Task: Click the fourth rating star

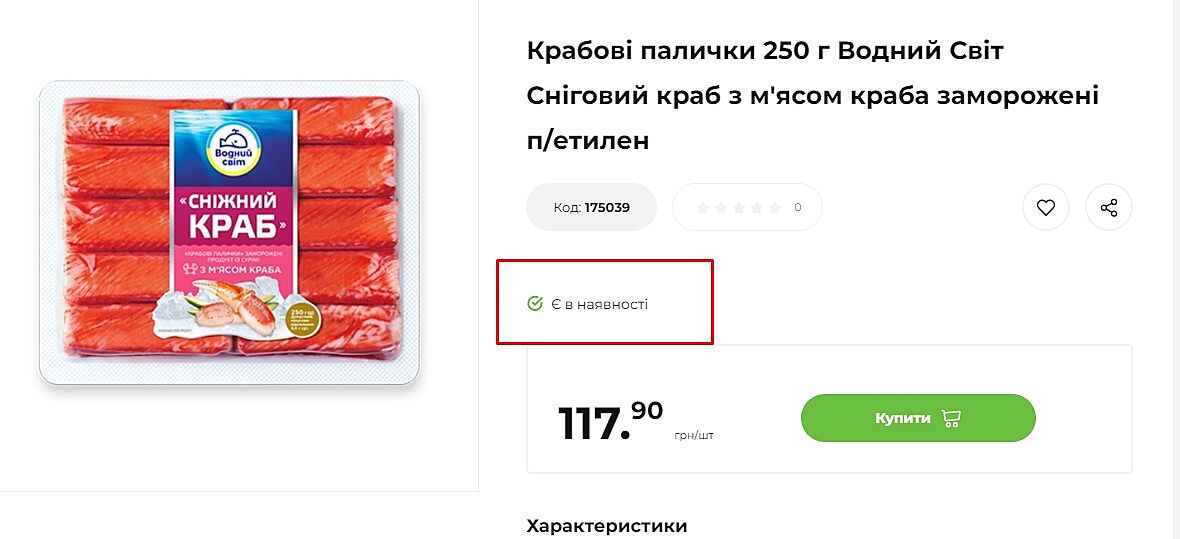Action: pos(756,208)
